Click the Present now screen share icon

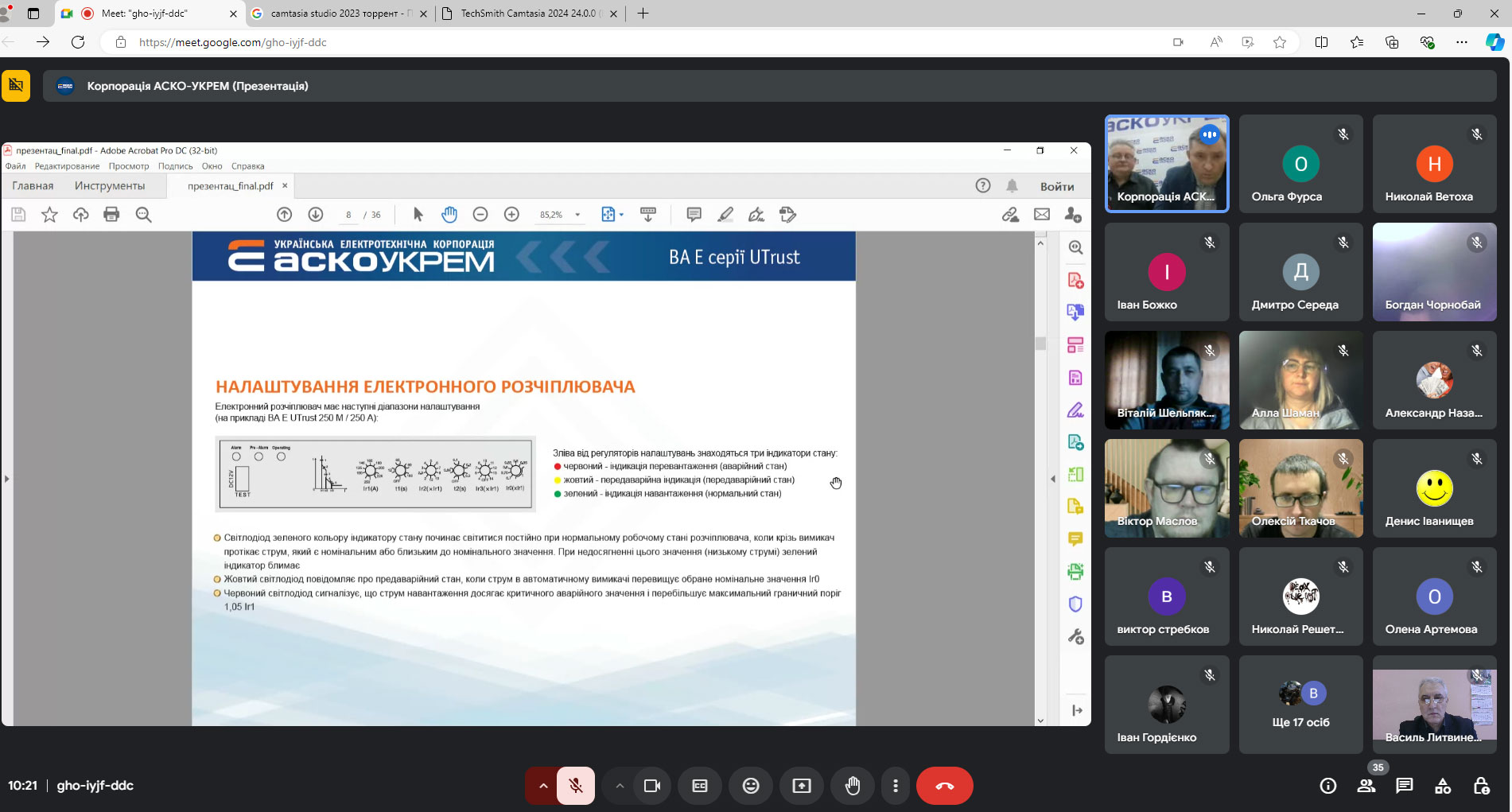coord(802,786)
